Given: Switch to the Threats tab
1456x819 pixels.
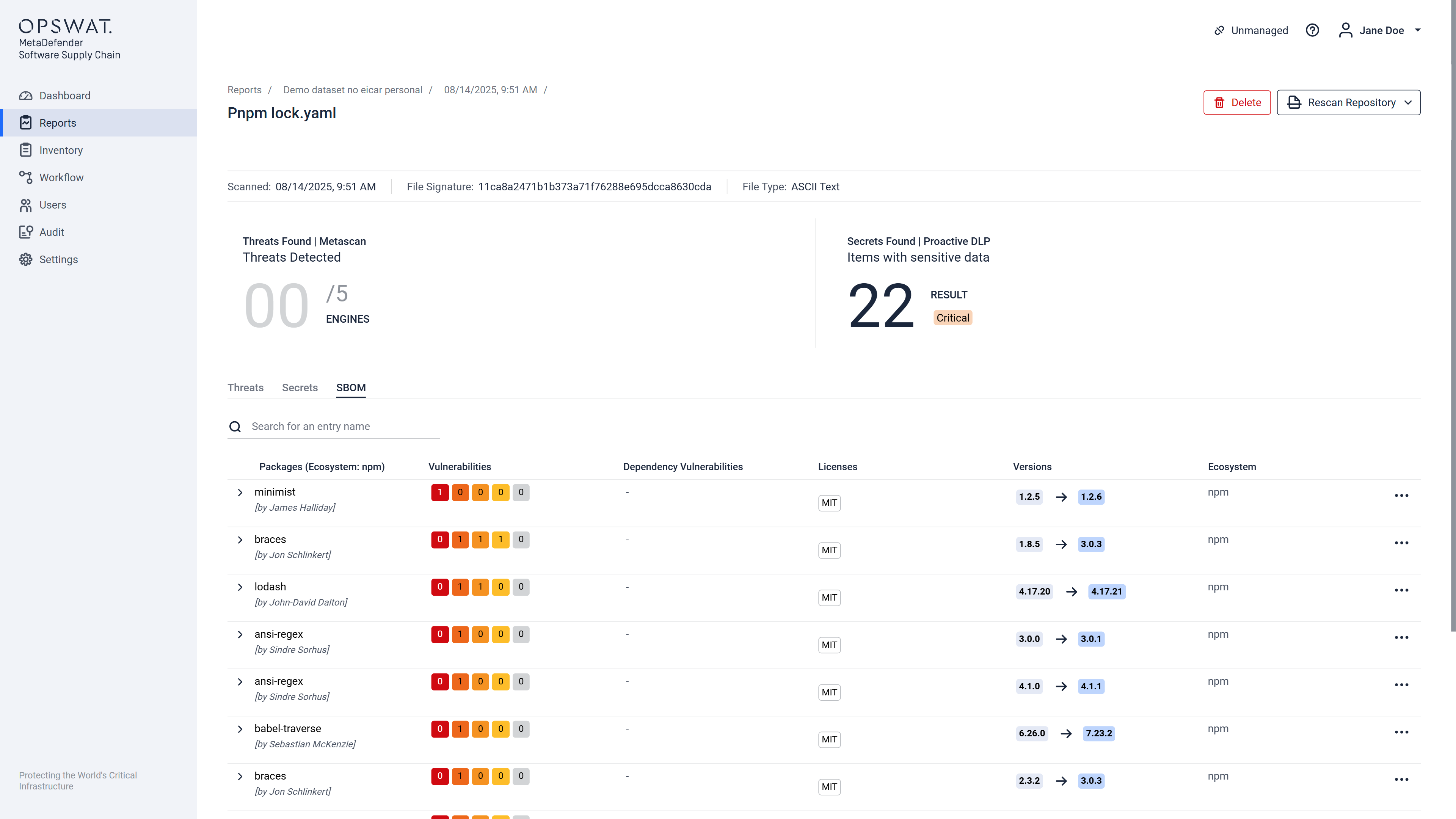Looking at the screenshot, I should [x=245, y=388].
